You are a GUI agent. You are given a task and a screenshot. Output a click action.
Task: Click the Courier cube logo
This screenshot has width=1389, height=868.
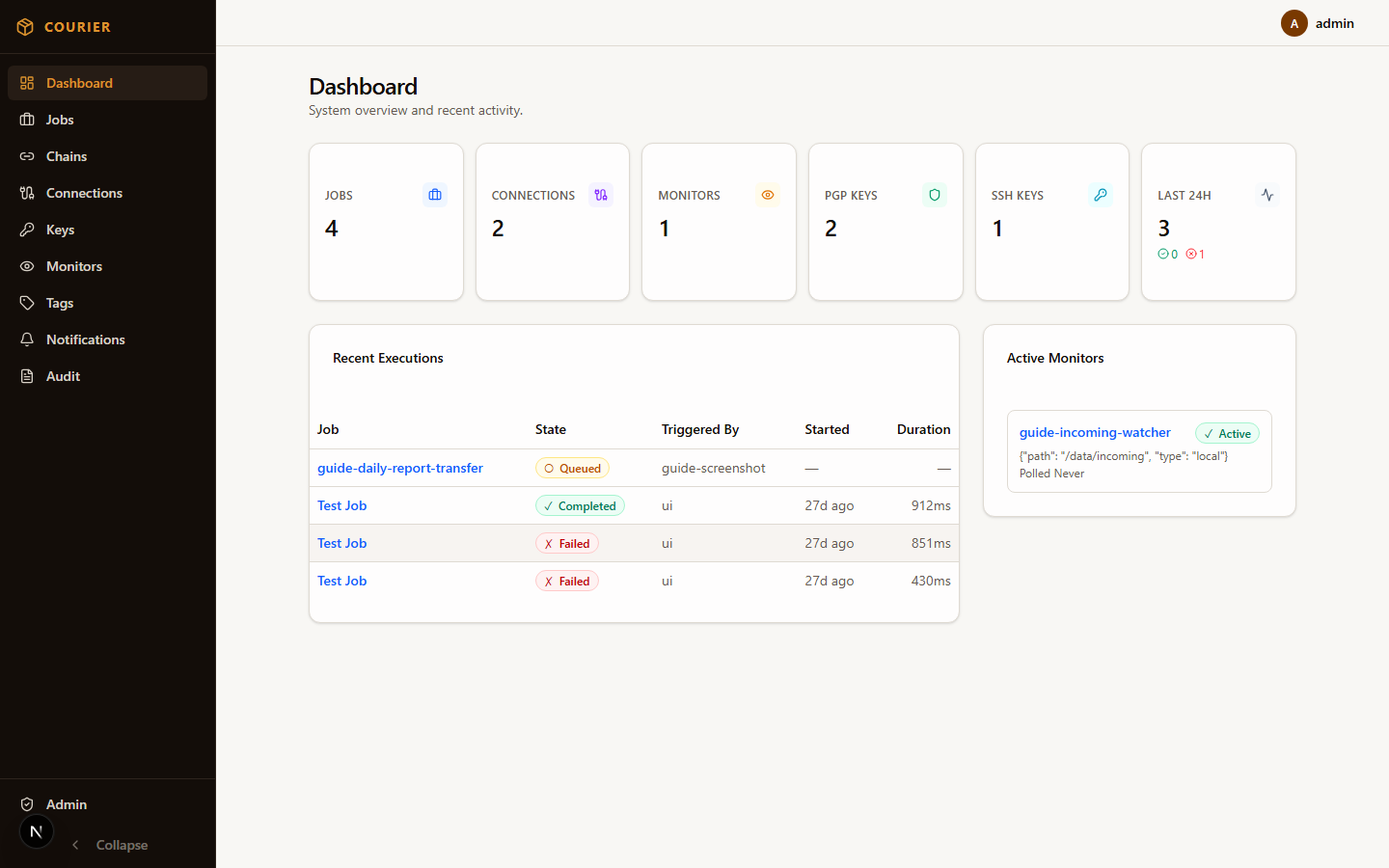pyautogui.click(x=25, y=27)
